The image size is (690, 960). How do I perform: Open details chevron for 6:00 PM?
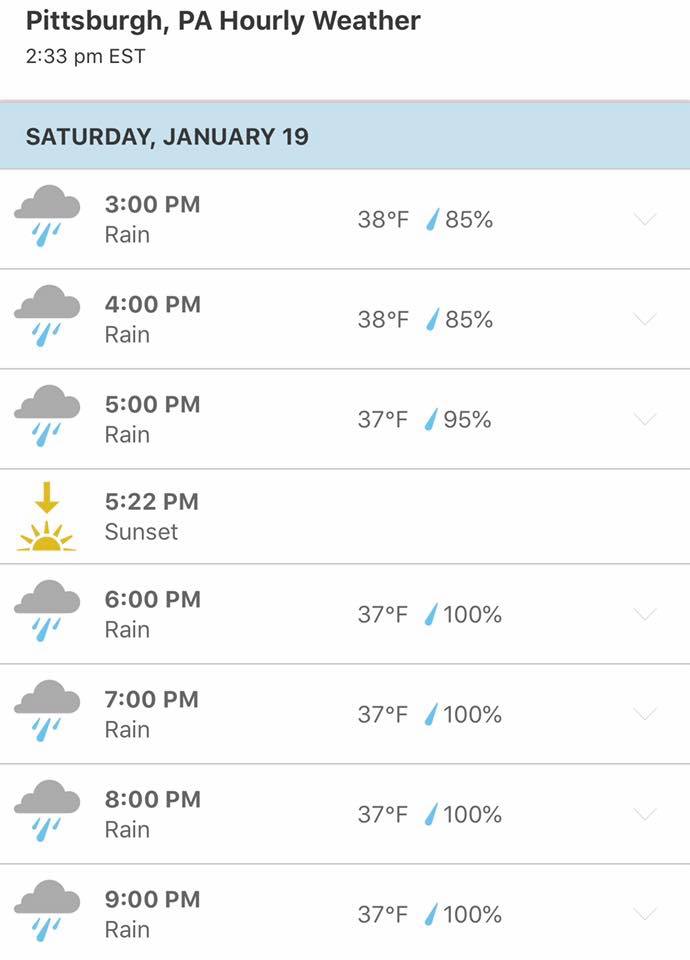coord(645,614)
